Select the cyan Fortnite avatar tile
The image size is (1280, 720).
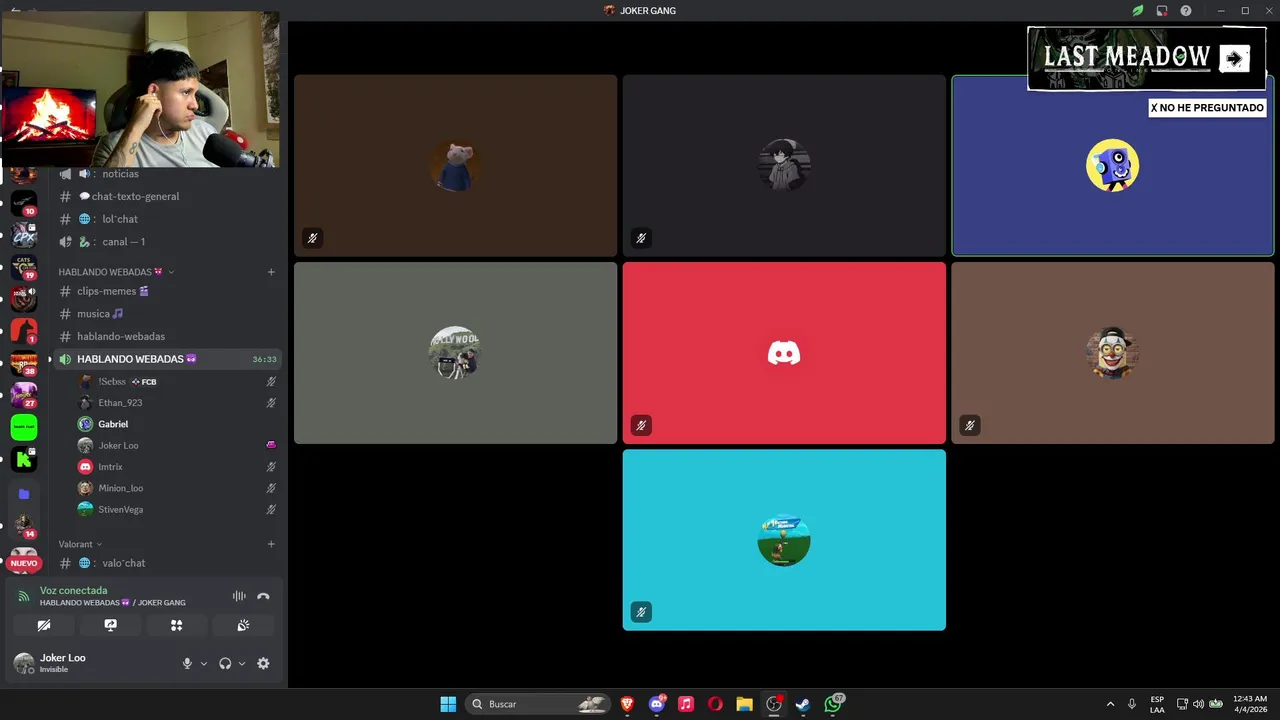784,540
